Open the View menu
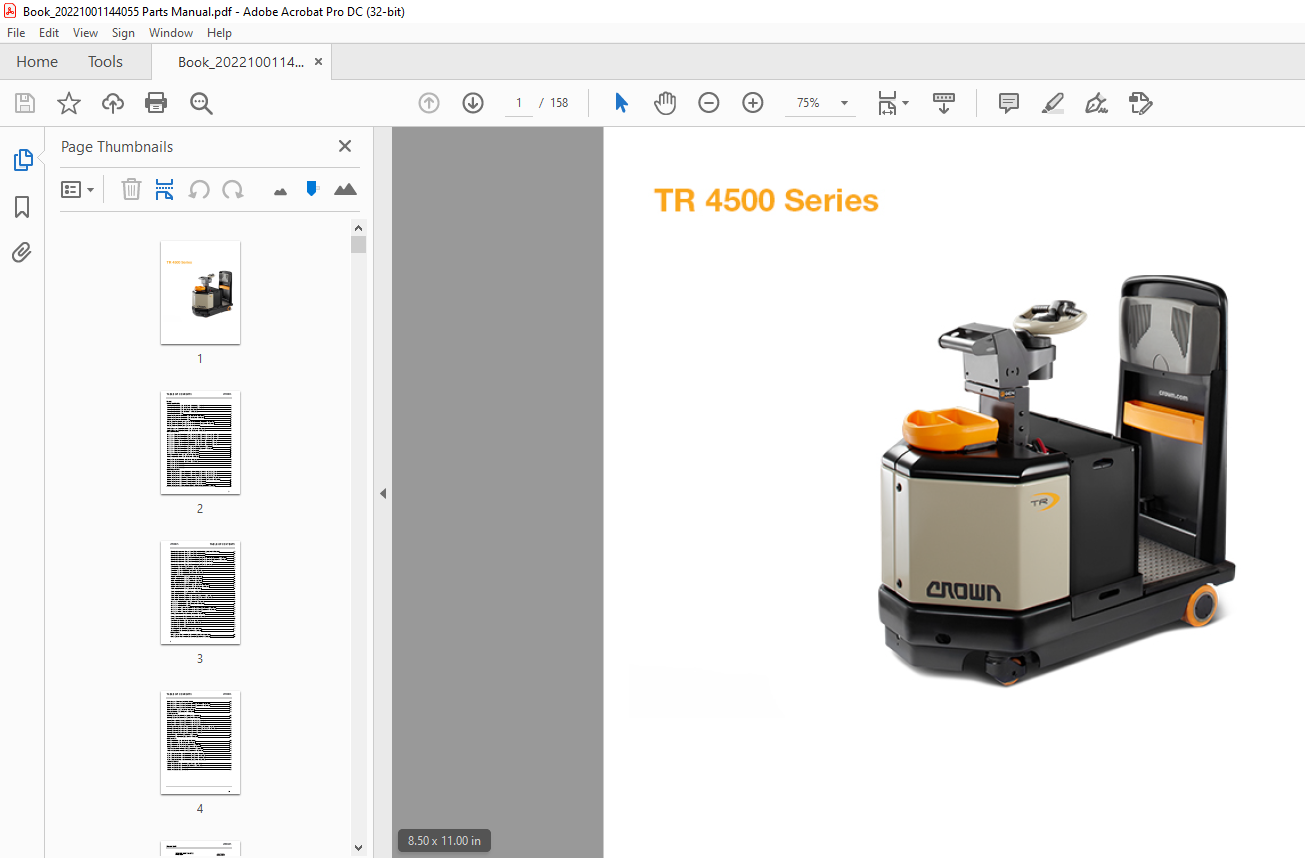 click(x=85, y=33)
